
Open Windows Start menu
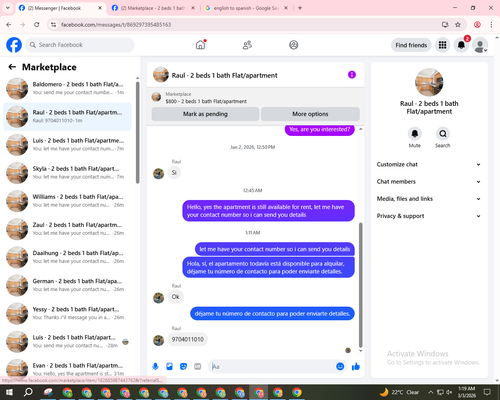coord(9,392)
